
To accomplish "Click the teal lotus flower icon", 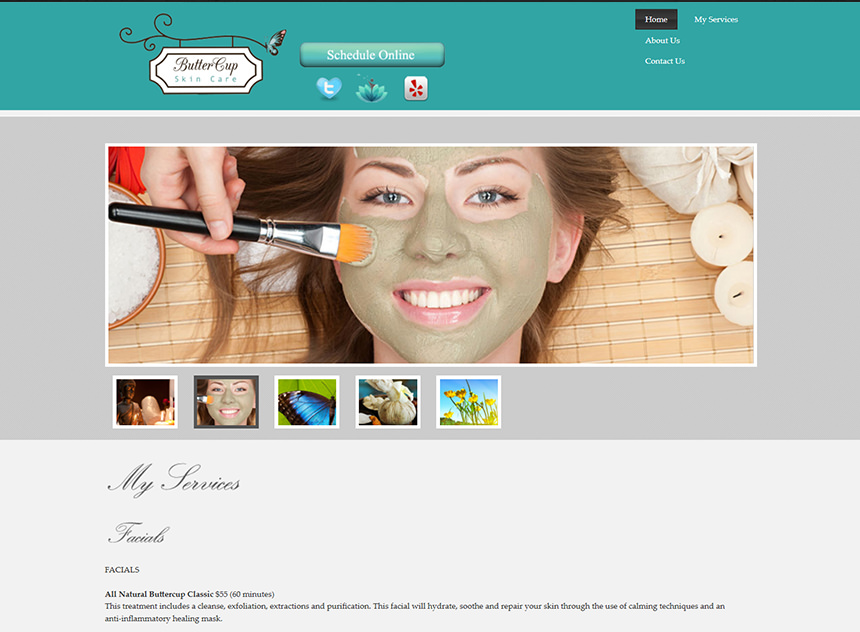I will (372, 89).
